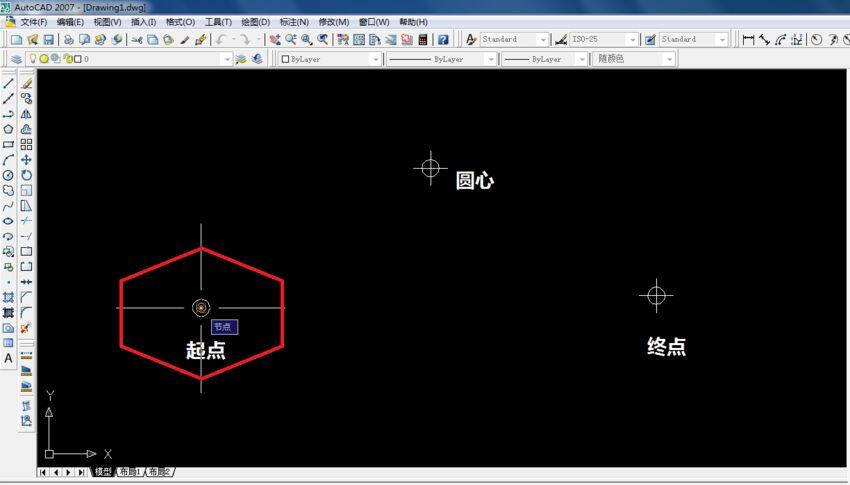Select the Ellipse tool
850x485 pixels.
click(8, 221)
